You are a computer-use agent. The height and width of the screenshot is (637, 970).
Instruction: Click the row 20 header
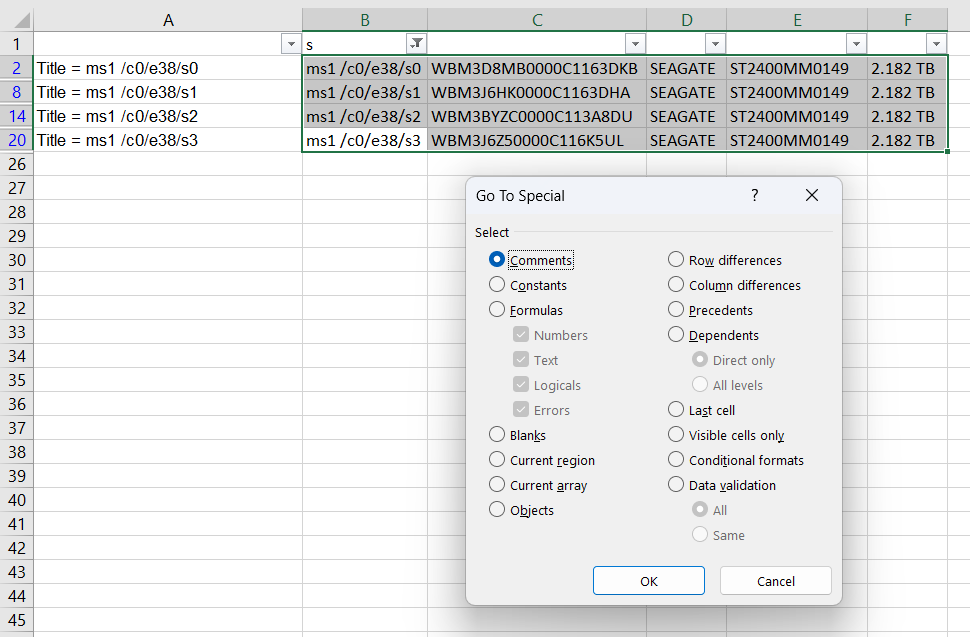point(17,140)
